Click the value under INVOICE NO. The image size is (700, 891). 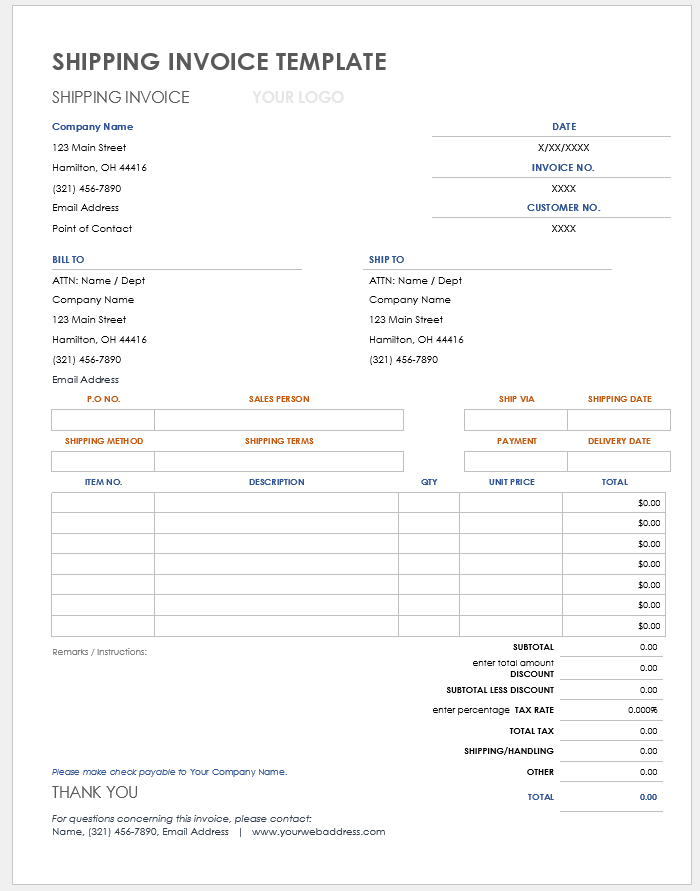[x=563, y=188]
